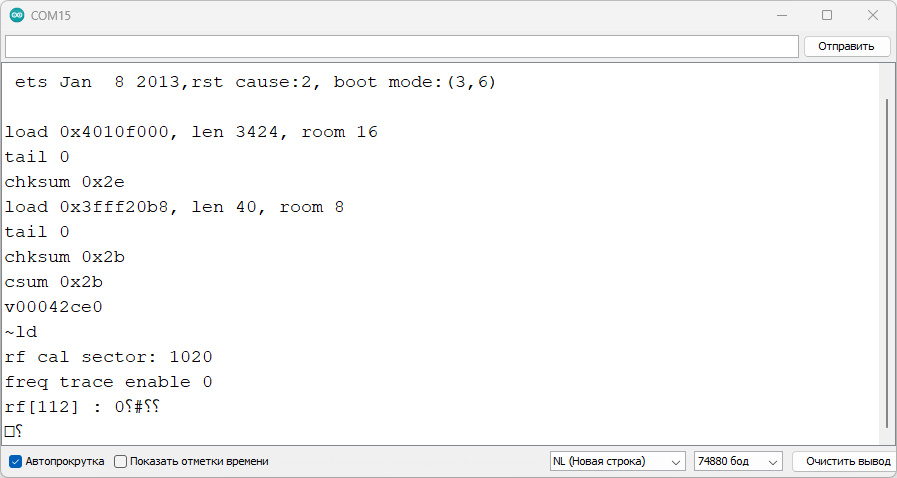Minimize the COM15 serial monitor window
The height and width of the screenshot is (478, 897).
pyautogui.click(x=781, y=16)
